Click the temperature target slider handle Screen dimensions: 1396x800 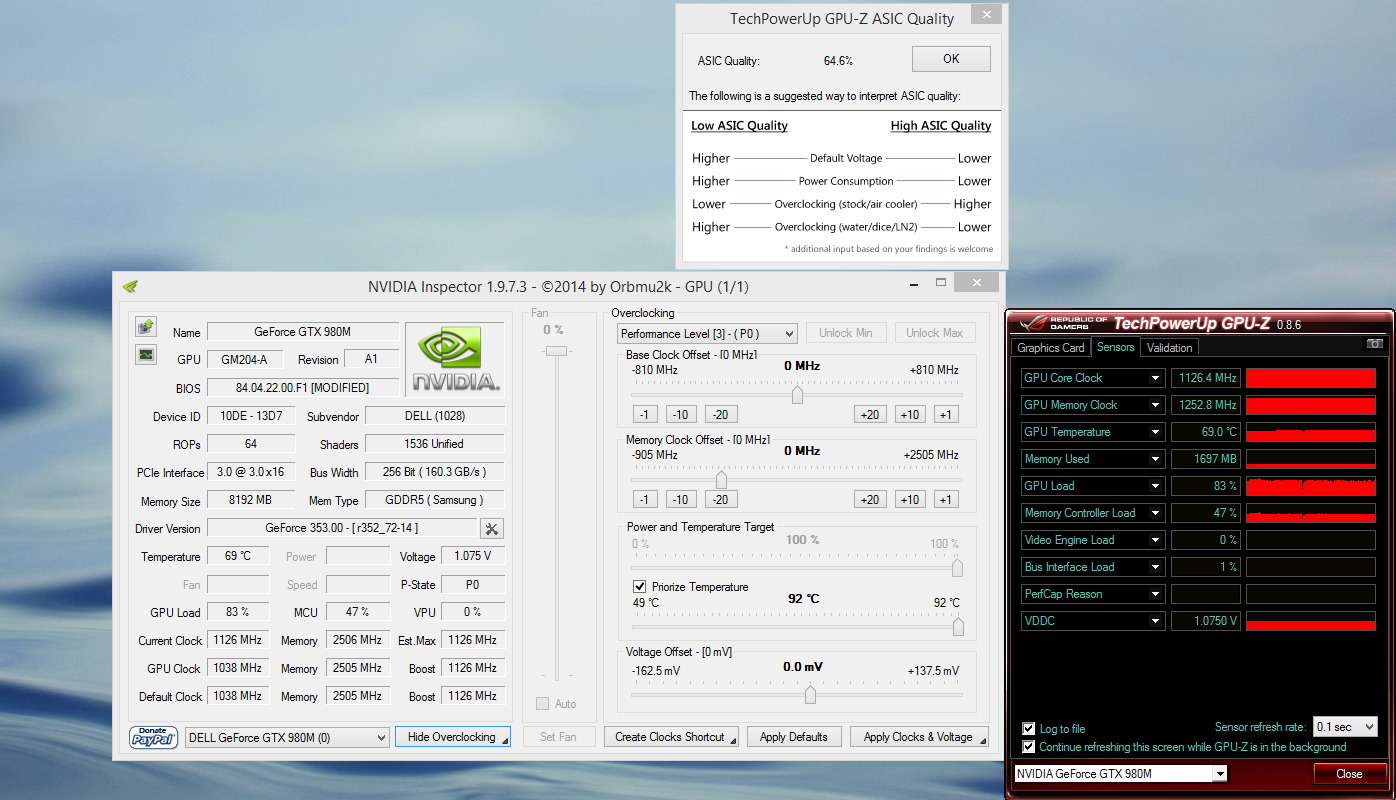pos(958,627)
